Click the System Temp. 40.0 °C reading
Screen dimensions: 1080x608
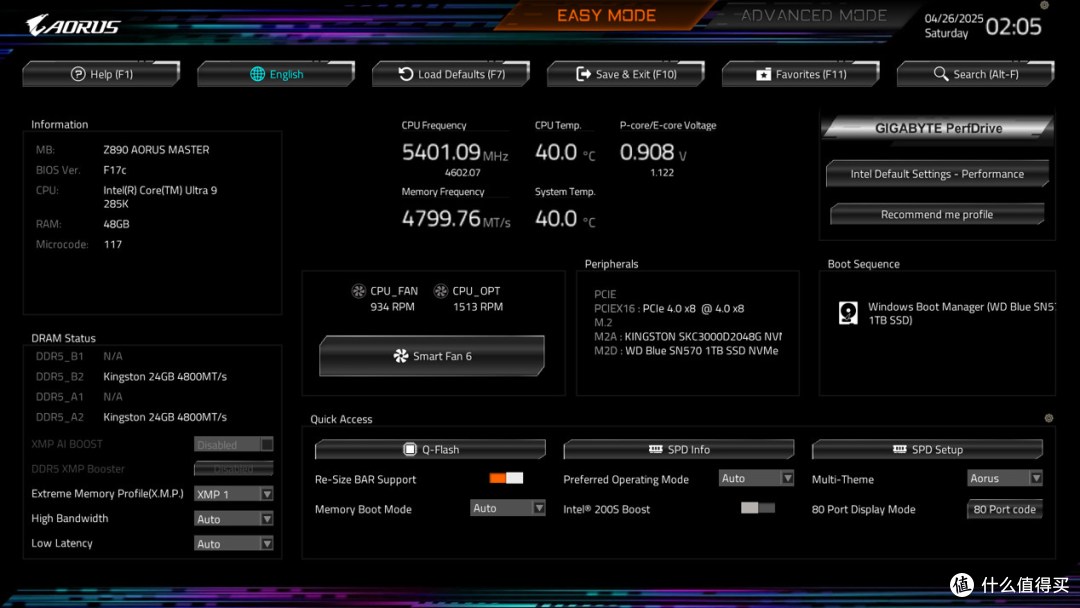(x=565, y=218)
